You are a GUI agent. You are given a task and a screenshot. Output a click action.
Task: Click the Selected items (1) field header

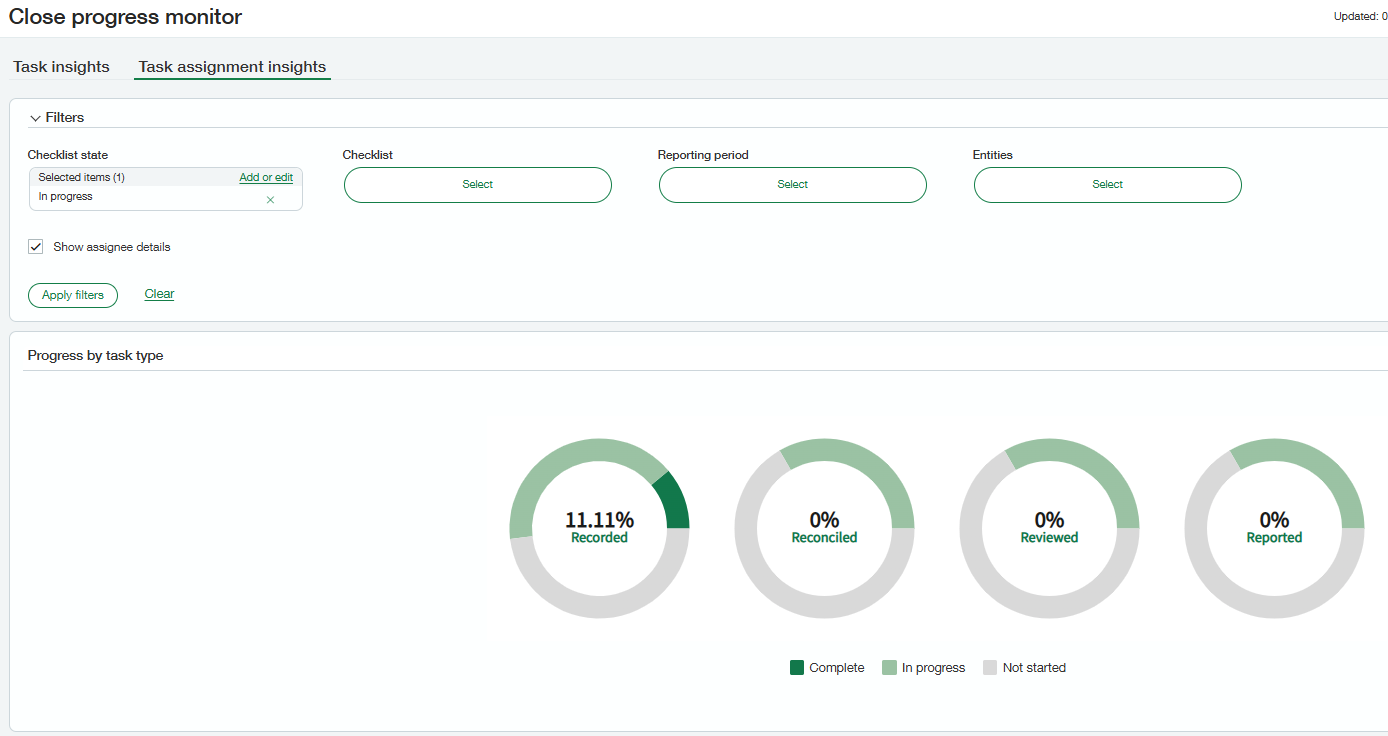click(82, 177)
